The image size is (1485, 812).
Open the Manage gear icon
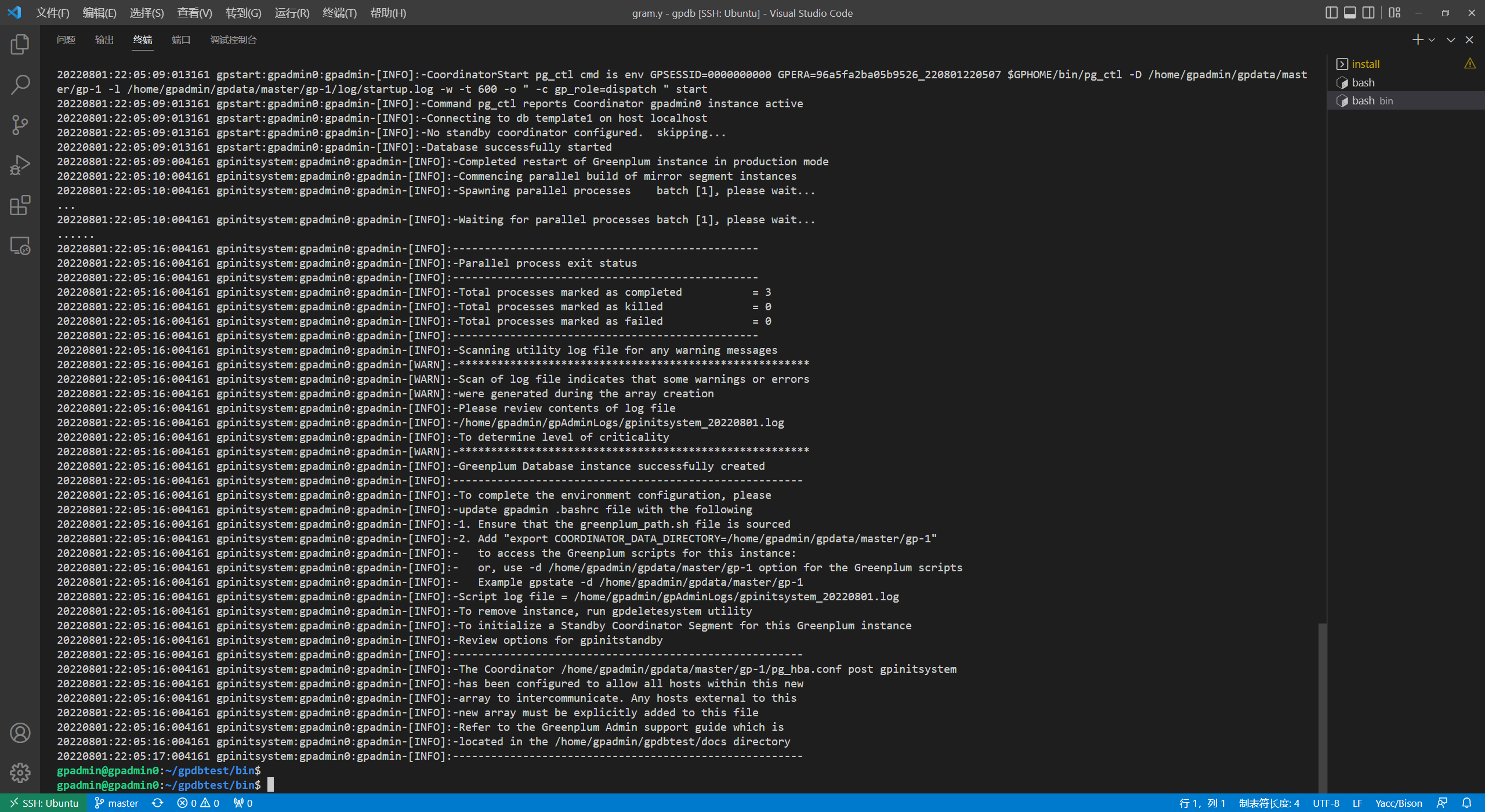tap(20, 773)
